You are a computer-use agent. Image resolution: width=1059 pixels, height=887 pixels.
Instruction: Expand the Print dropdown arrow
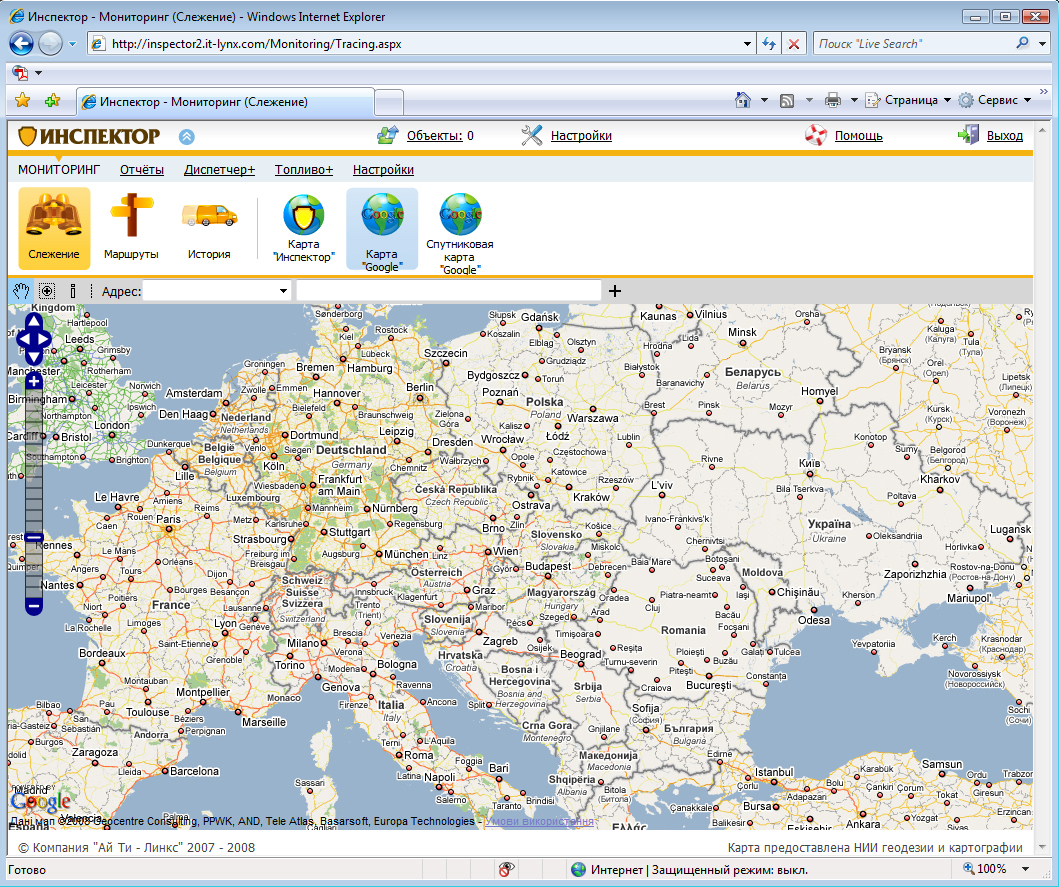[x=854, y=100]
